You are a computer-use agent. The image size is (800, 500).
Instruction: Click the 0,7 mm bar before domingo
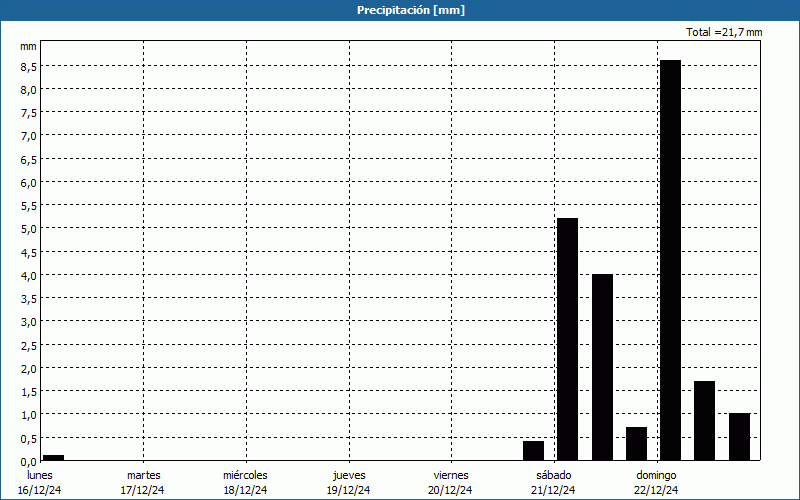pos(637,444)
